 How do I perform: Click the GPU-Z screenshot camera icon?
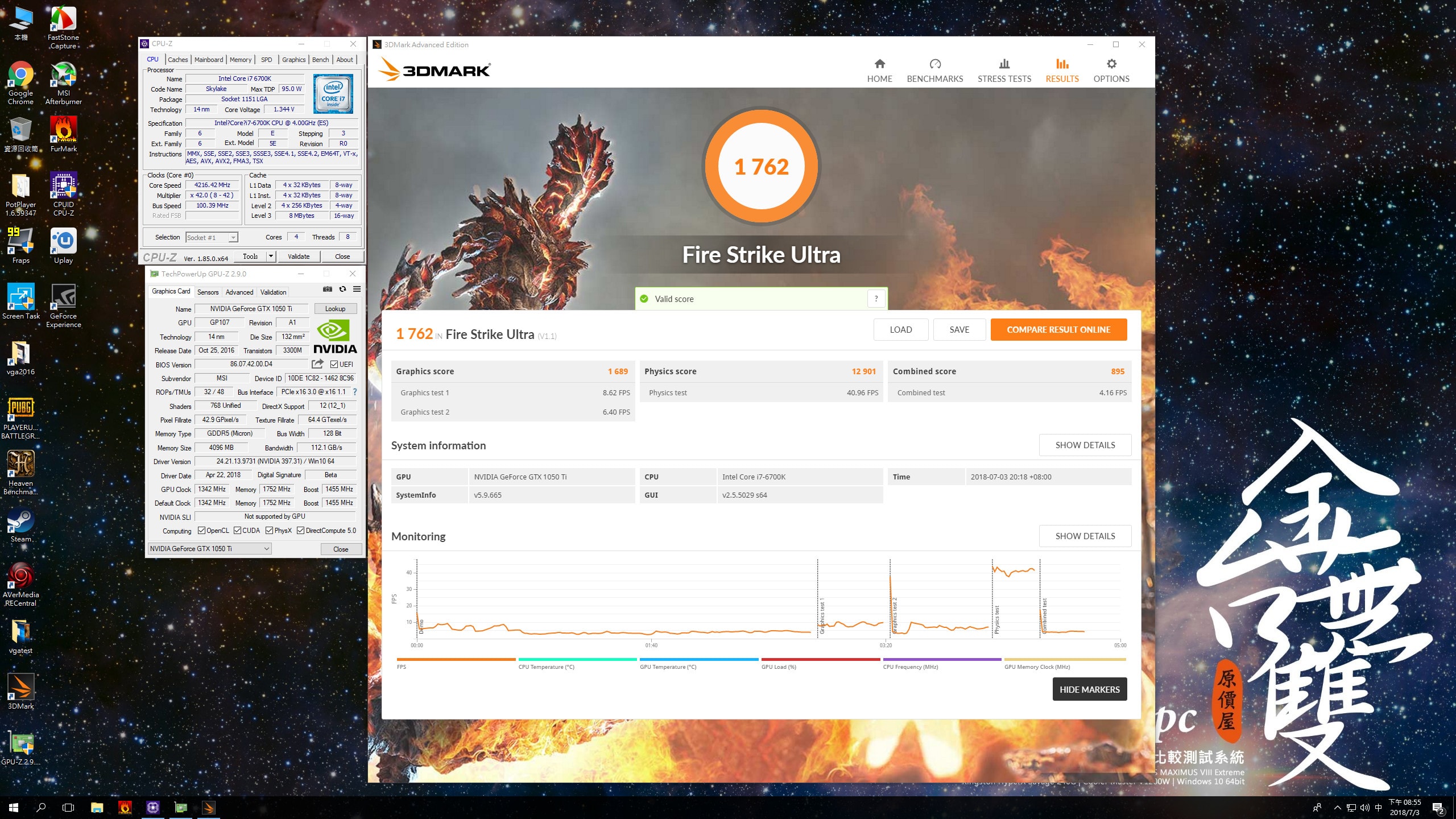[328, 289]
